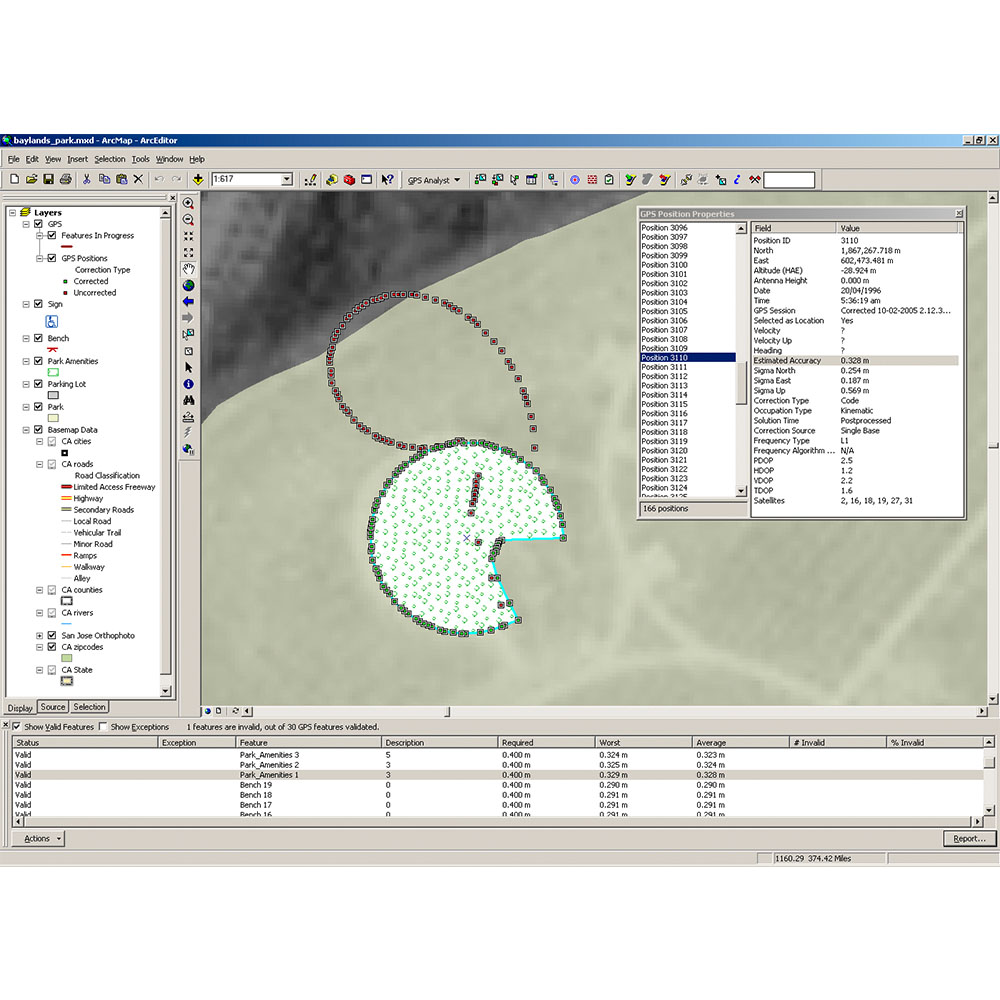Click the Park Amenities green symbol swatch
This screenshot has height=1000, width=1000.
coord(54,372)
